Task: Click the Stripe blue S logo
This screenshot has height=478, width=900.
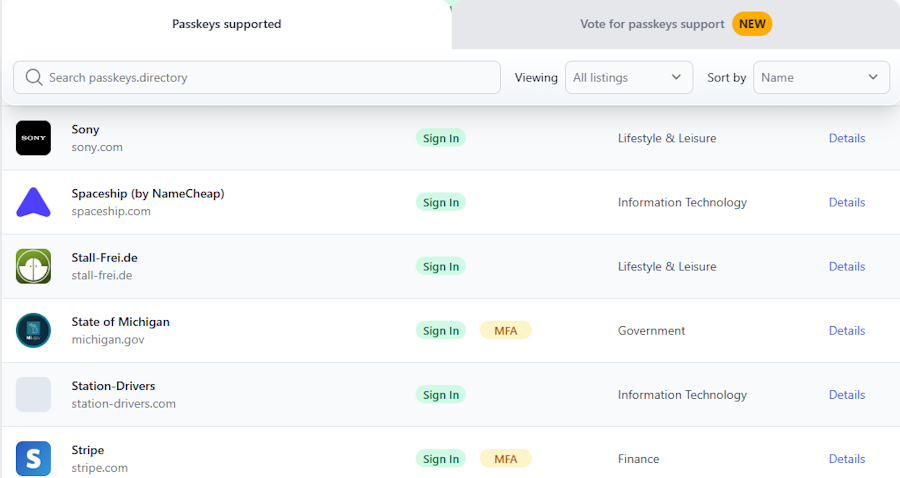Action: [33, 458]
